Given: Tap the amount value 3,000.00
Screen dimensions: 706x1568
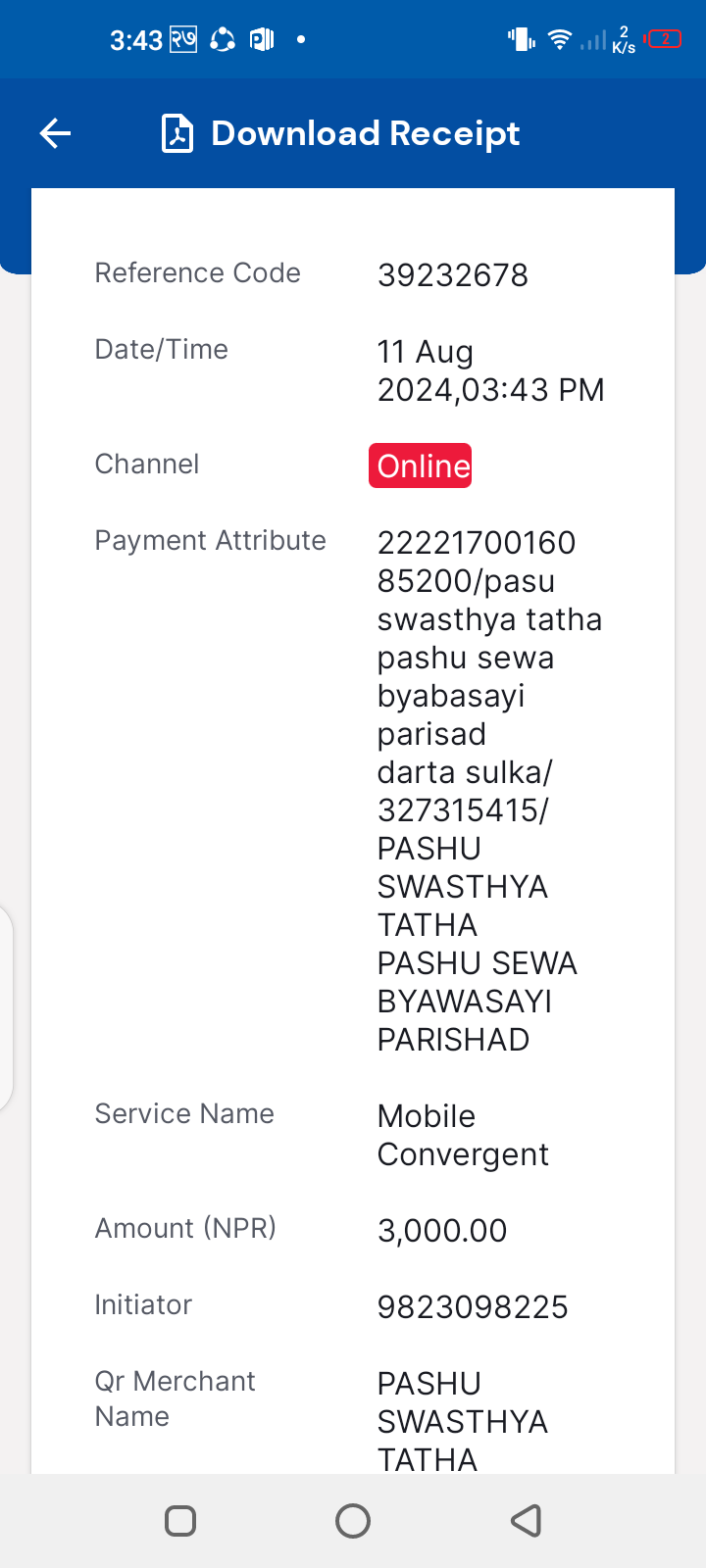Looking at the screenshot, I should (442, 1231).
